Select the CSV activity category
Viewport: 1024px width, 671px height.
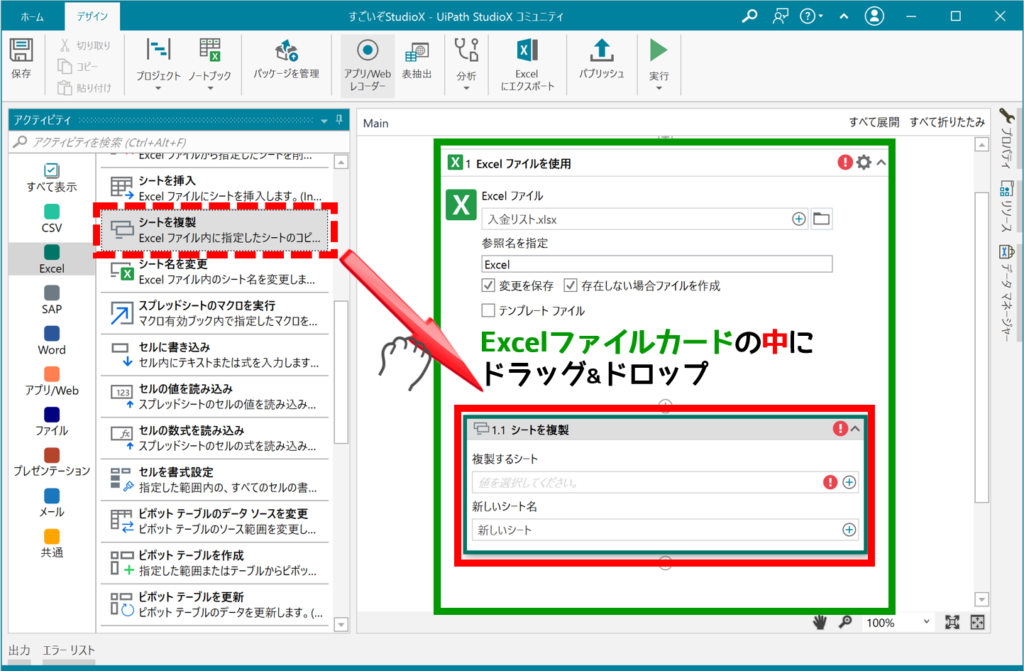coord(52,218)
